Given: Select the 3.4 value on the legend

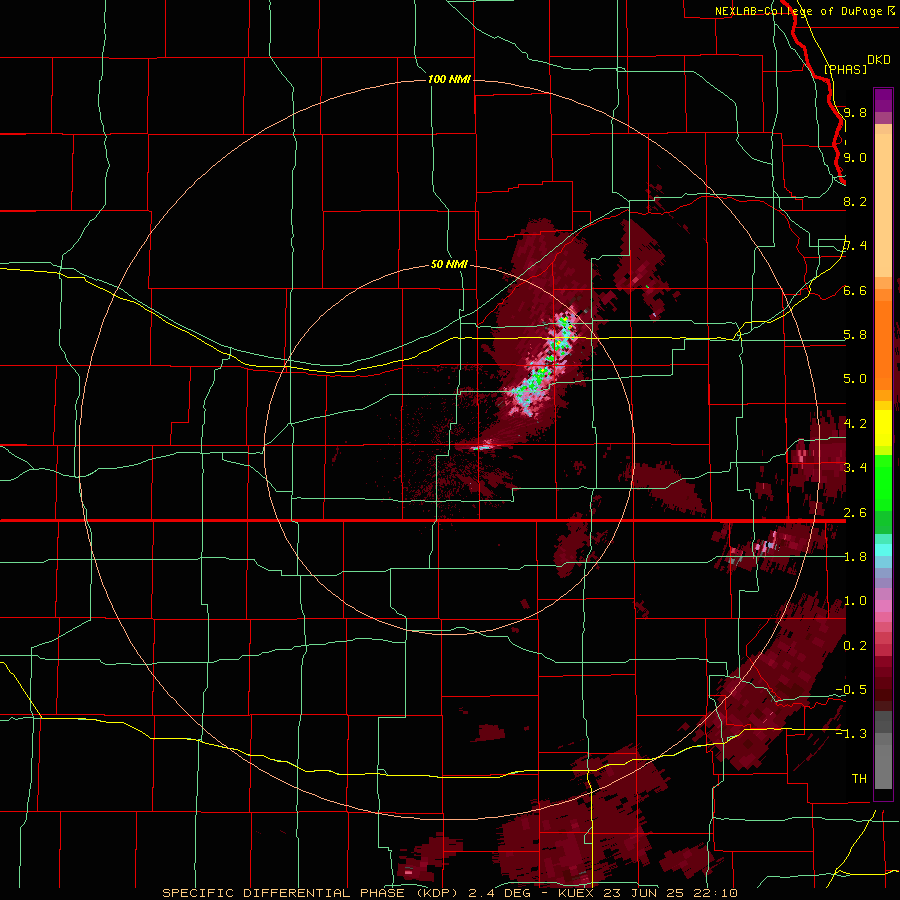Looking at the screenshot, I should pyautogui.click(x=855, y=468).
